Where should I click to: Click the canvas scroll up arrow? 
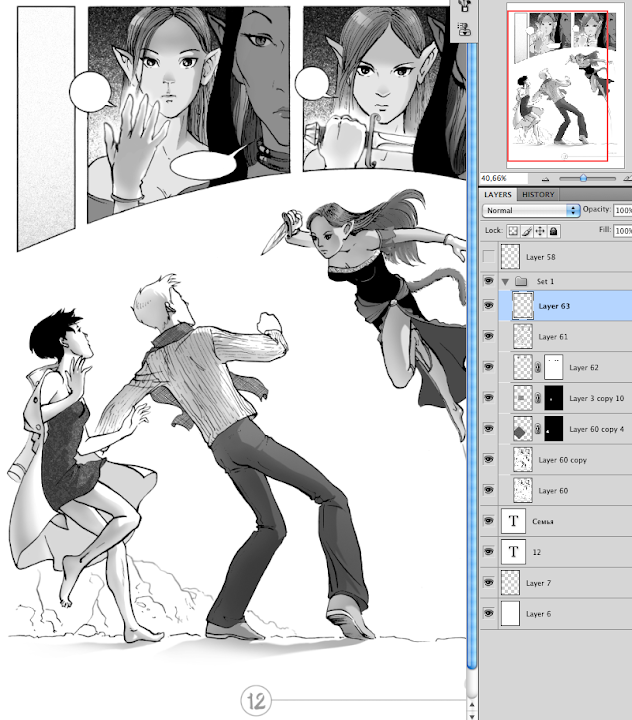pyautogui.click(x=472, y=704)
